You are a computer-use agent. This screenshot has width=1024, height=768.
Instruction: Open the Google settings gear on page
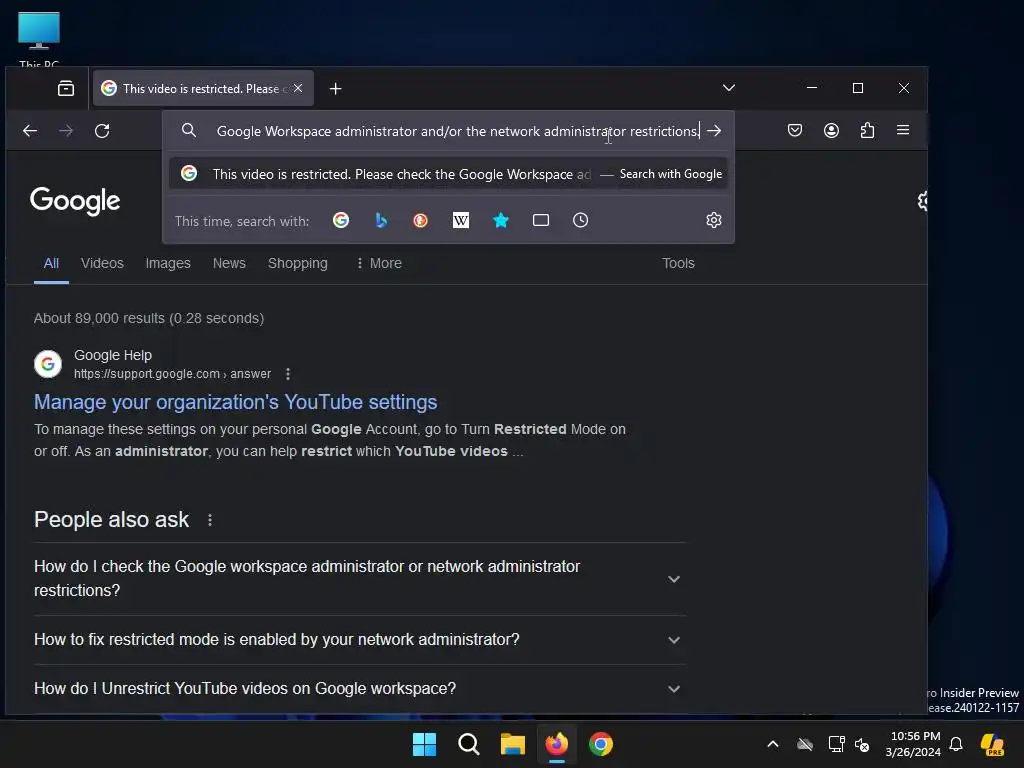[x=922, y=201]
